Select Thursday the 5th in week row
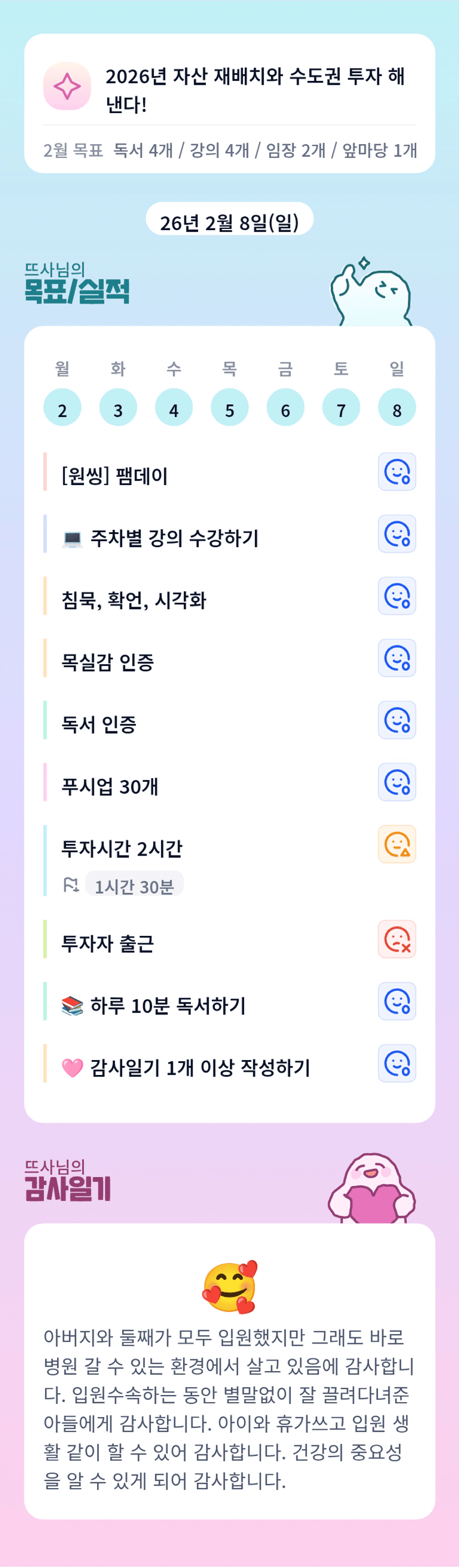Image resolution: width=459 pixels, height=1568 pixels. 229,408
